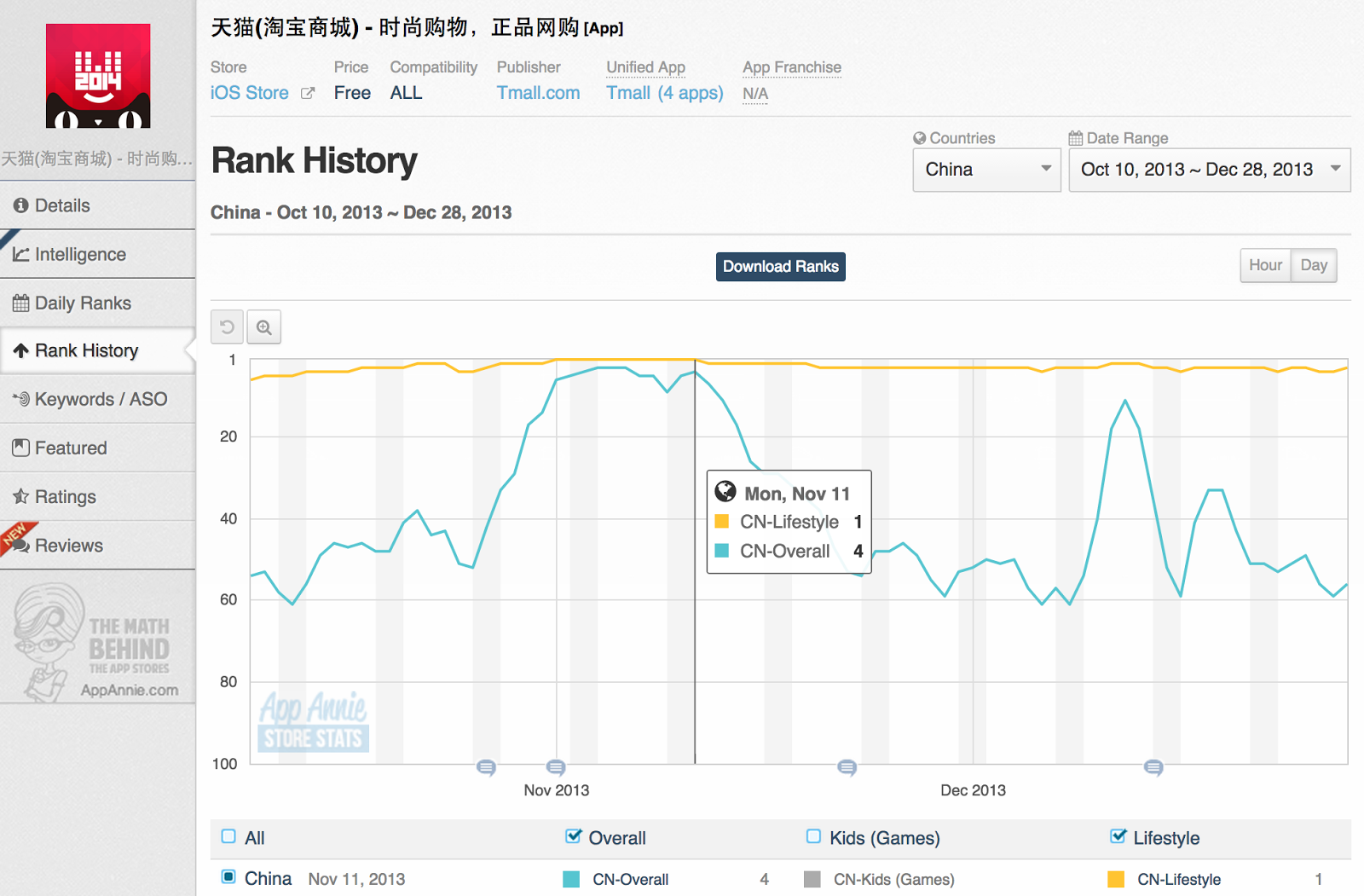Click the Countries globe label icon
Image resolution: width=1364 pixels, height=896 pixels.
(x=920, y=138)
